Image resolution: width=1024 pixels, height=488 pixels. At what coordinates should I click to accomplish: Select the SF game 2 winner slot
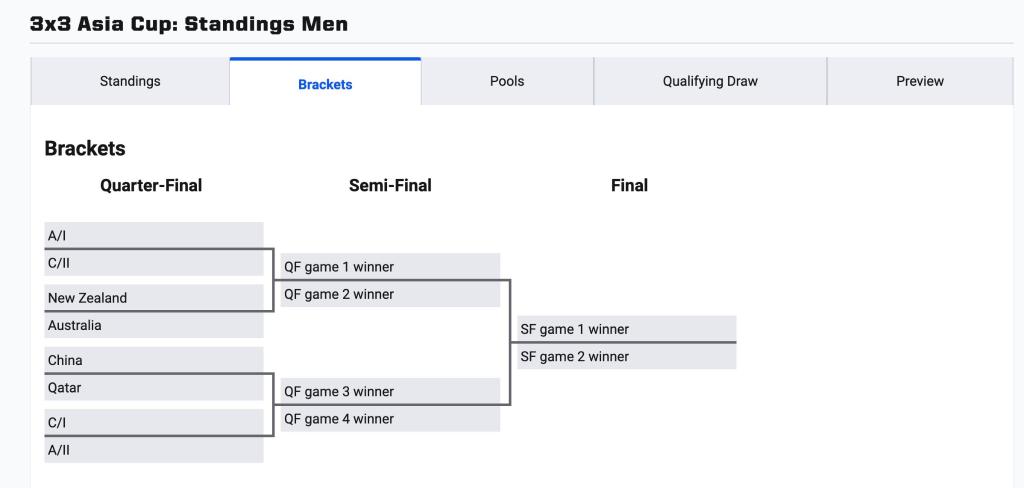(x=626, y=356)
